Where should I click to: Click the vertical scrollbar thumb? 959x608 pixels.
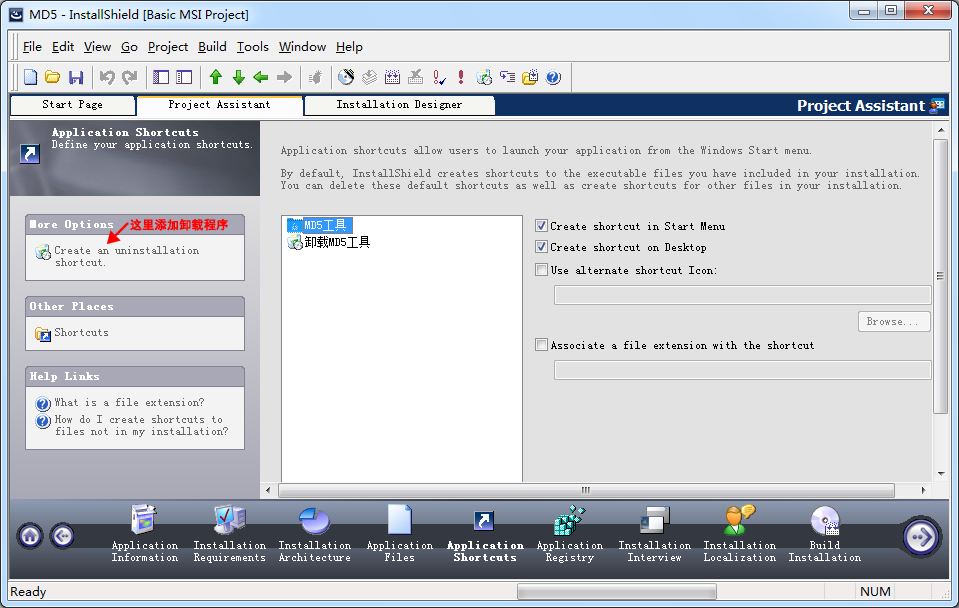click(940, 276)
